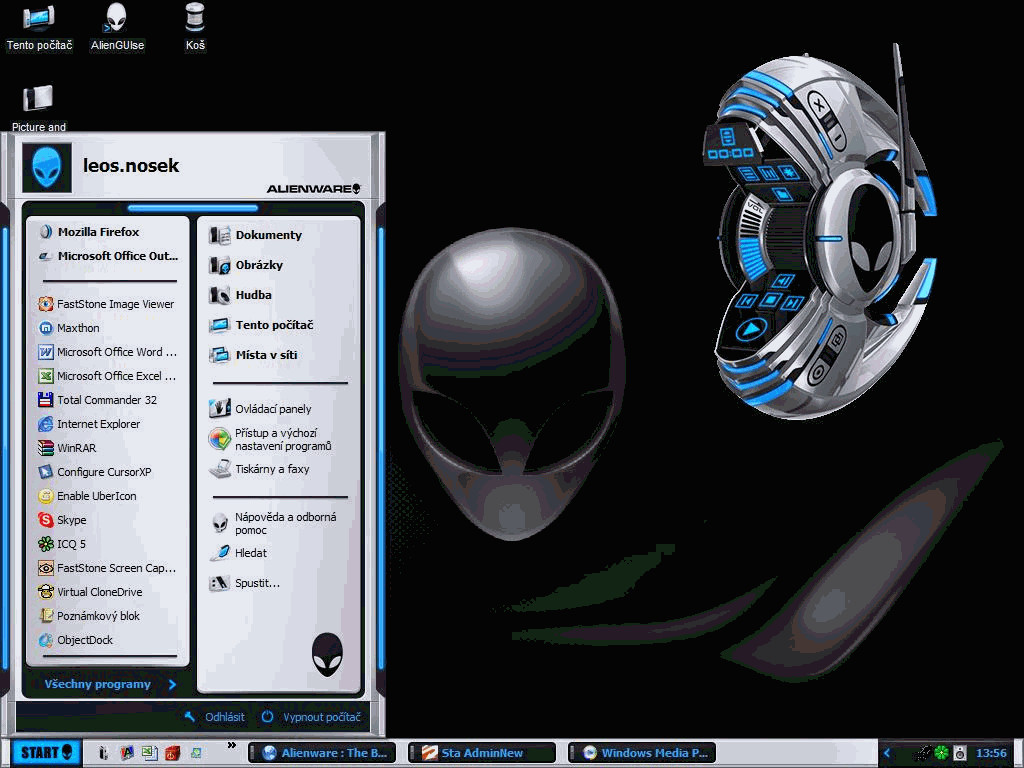Click Odhlásit to log off
The height and width of the screenshot is (768, 1024).
(214, 717)
